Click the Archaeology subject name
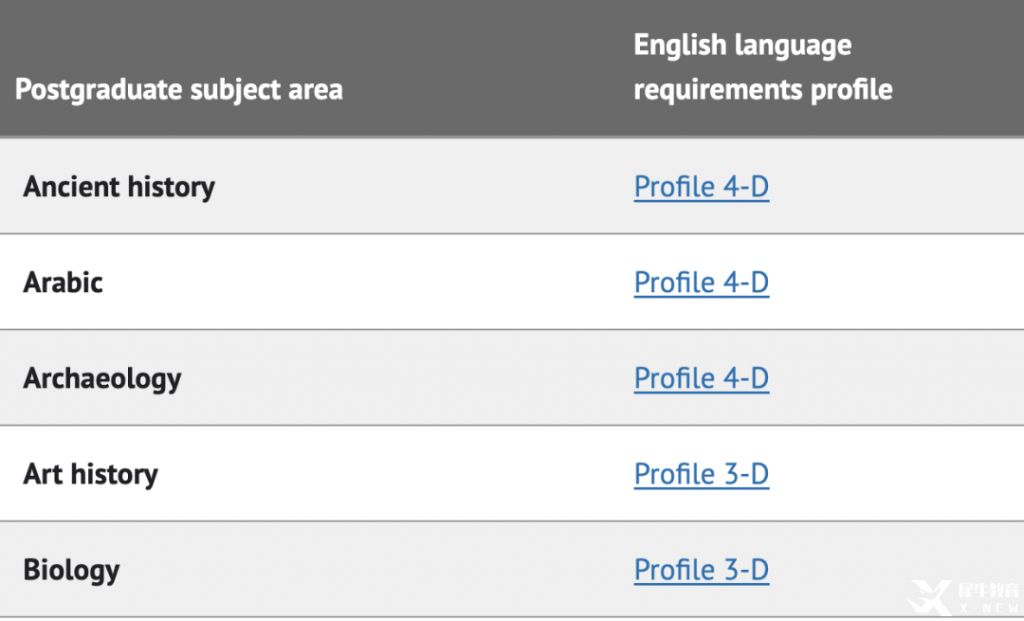Screen dimensions: 1024x621 102,379
